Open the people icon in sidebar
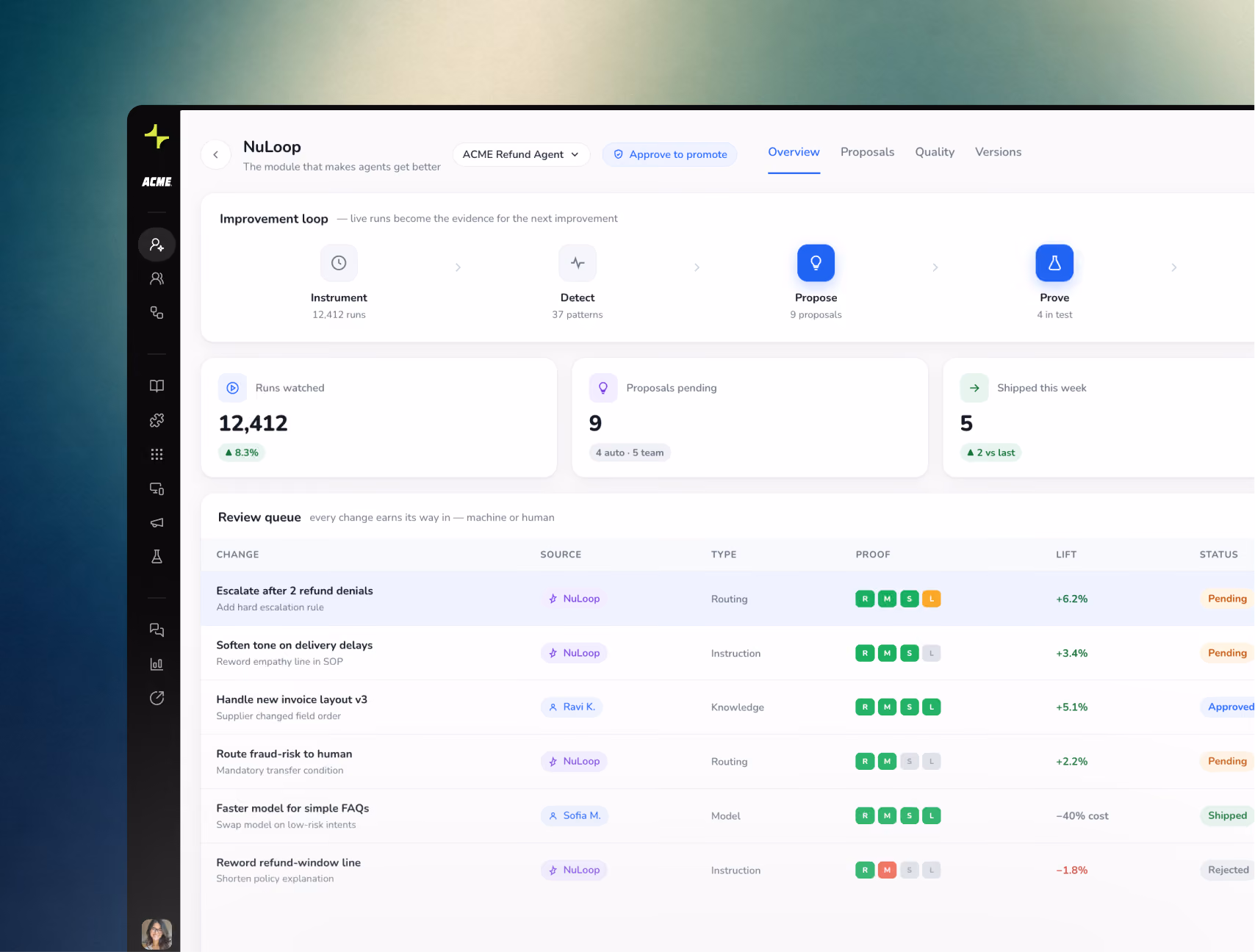This screenshot has height=952, width=1255. 157,278
